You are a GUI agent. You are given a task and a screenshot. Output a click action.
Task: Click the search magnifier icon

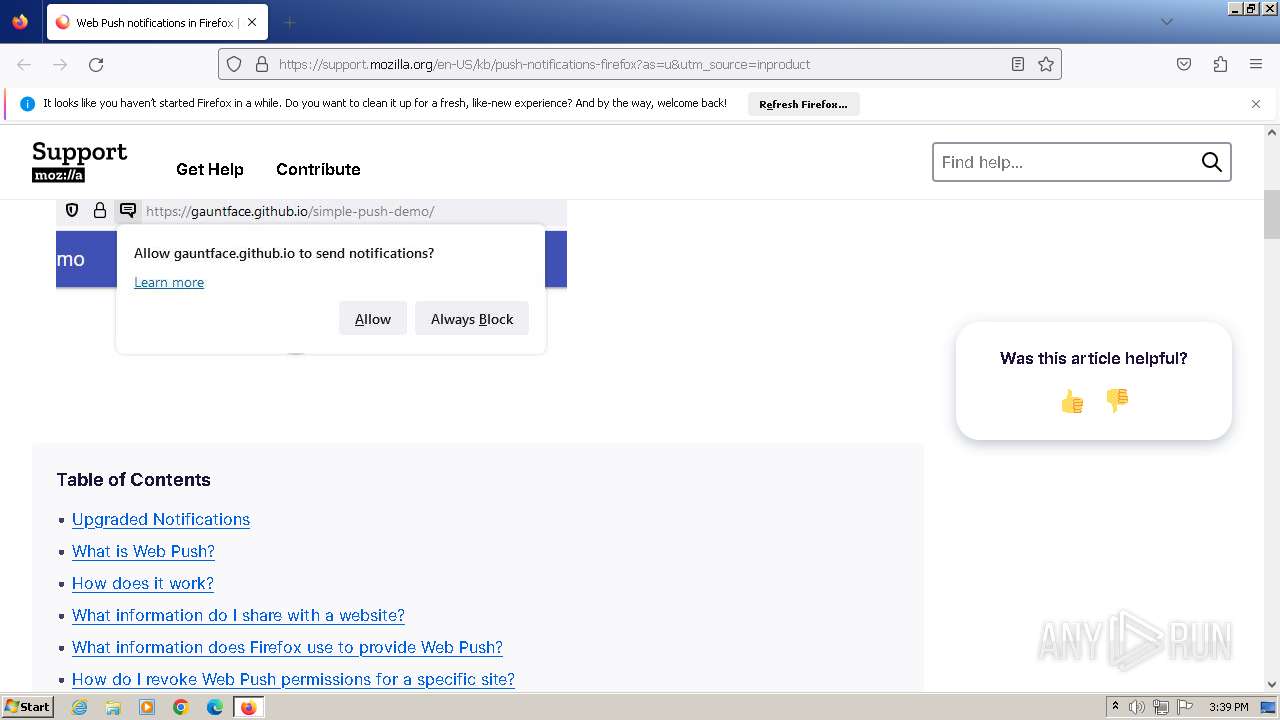pos(1212,162)
